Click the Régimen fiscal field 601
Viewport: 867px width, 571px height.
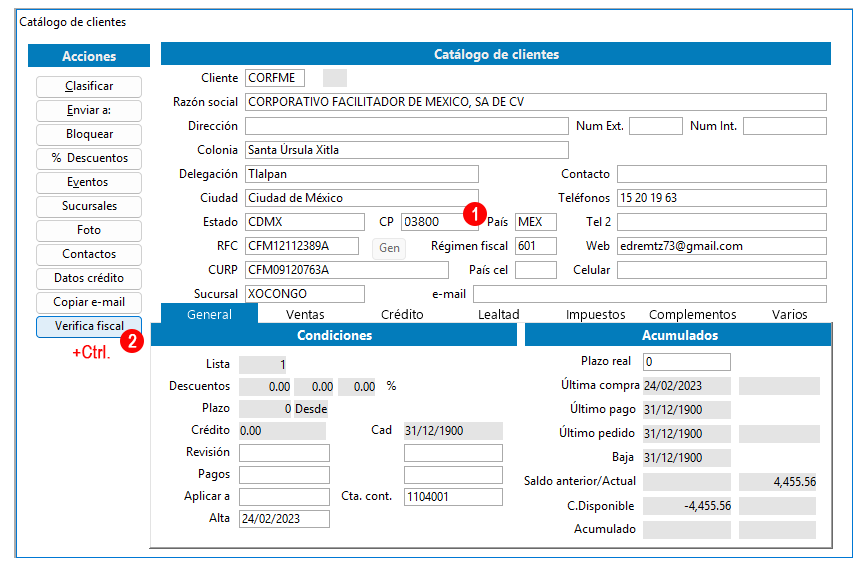(536, 246)
